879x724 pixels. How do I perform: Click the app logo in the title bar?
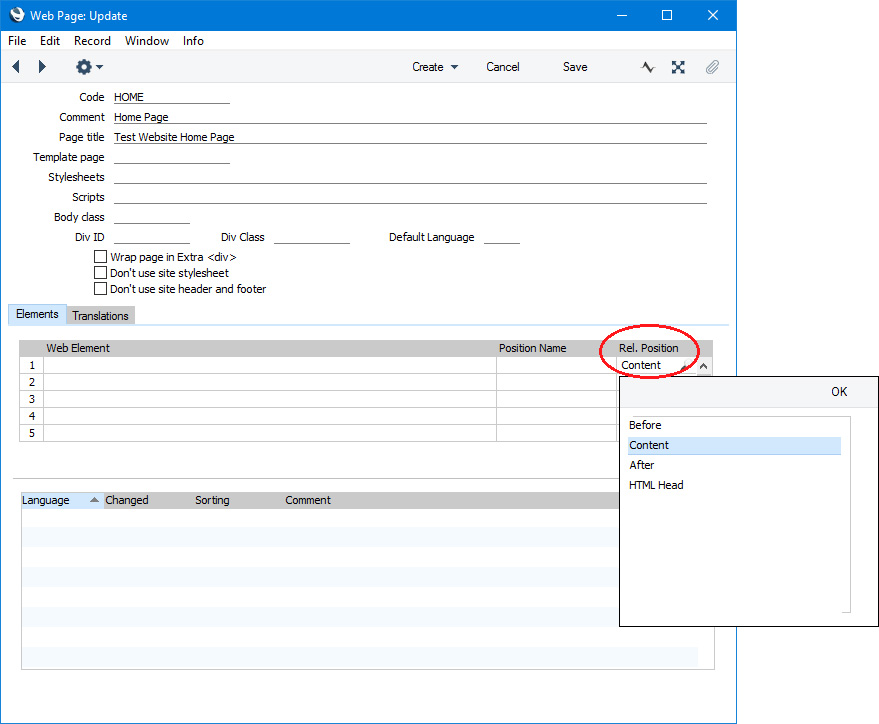pos(17,15)
